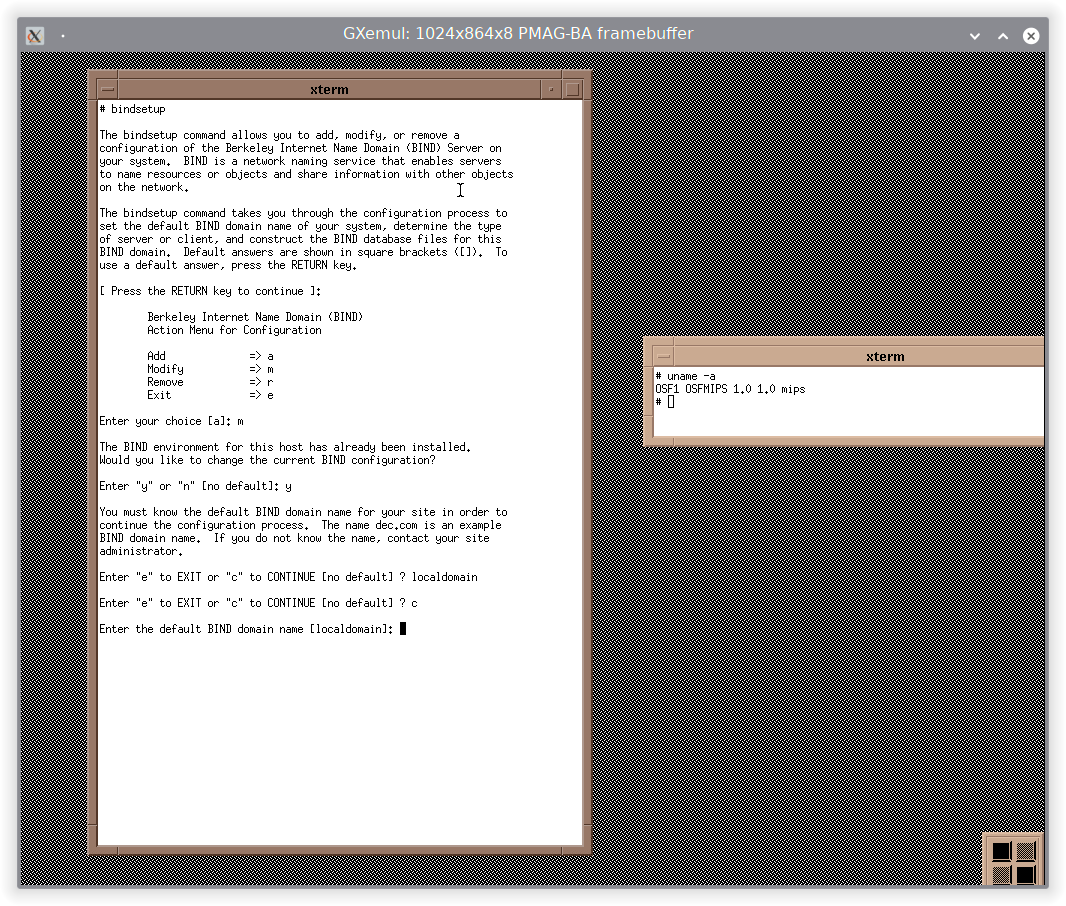Click the bindsetup xterm minimize dot button
This screenshot has height=906, width=1066.
pyautogui.click(x=551, y=89)
